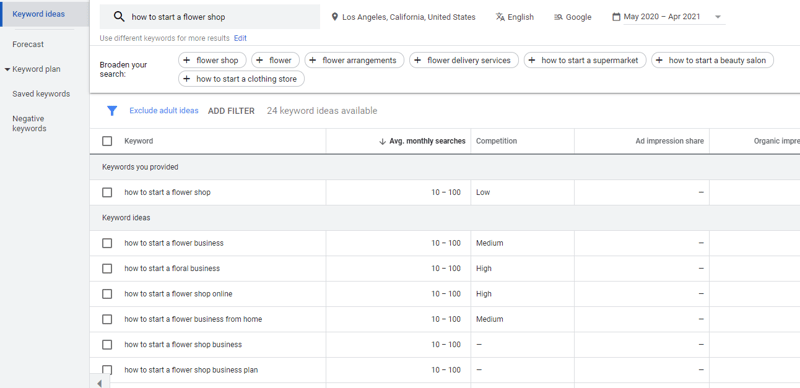Check the 'how to start a floral business' row
Image resolution: width=800 pixels, height=388 pixels.
(107, 269)
